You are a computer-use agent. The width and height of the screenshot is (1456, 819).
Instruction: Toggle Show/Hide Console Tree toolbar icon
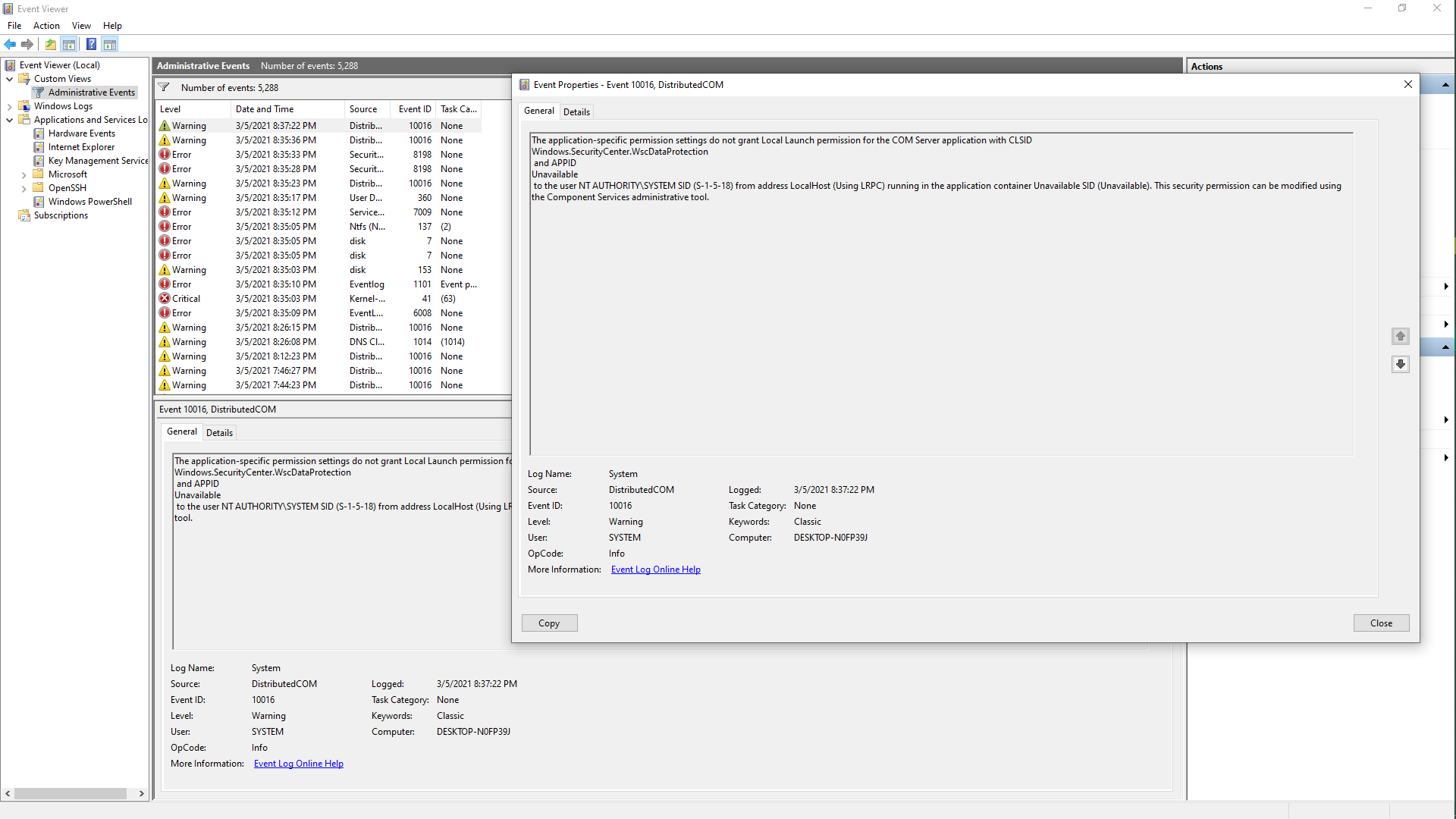(69, 44)
